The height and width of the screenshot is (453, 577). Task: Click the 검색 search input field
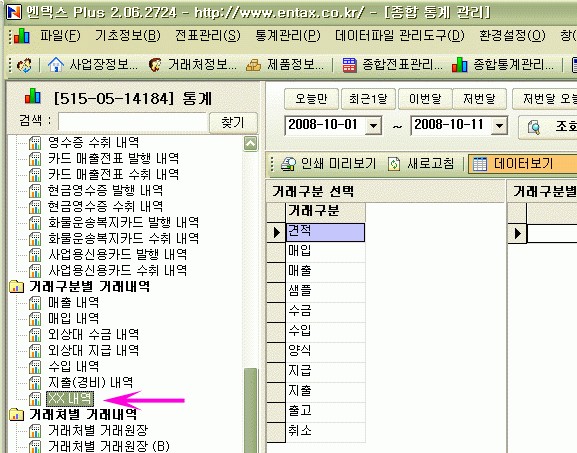pos(132,123)
